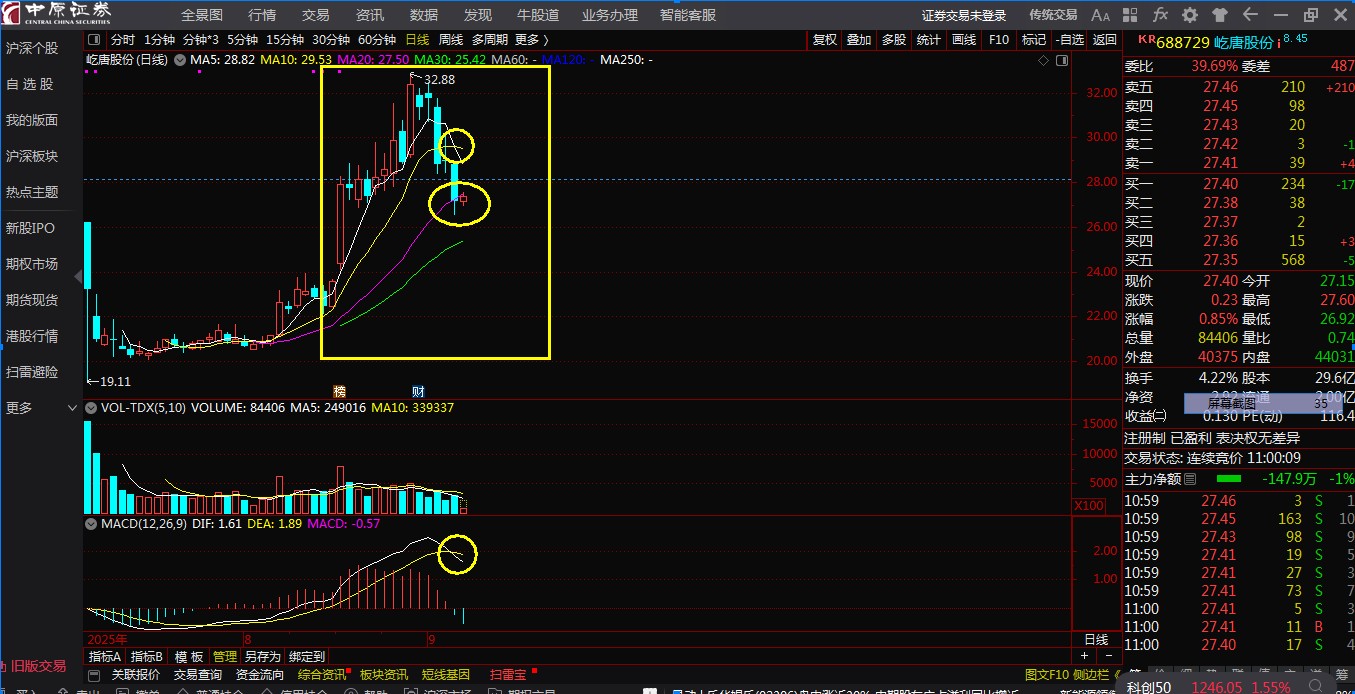Switch to the 分时 period
1355x694 pixels.
[122, 40]
